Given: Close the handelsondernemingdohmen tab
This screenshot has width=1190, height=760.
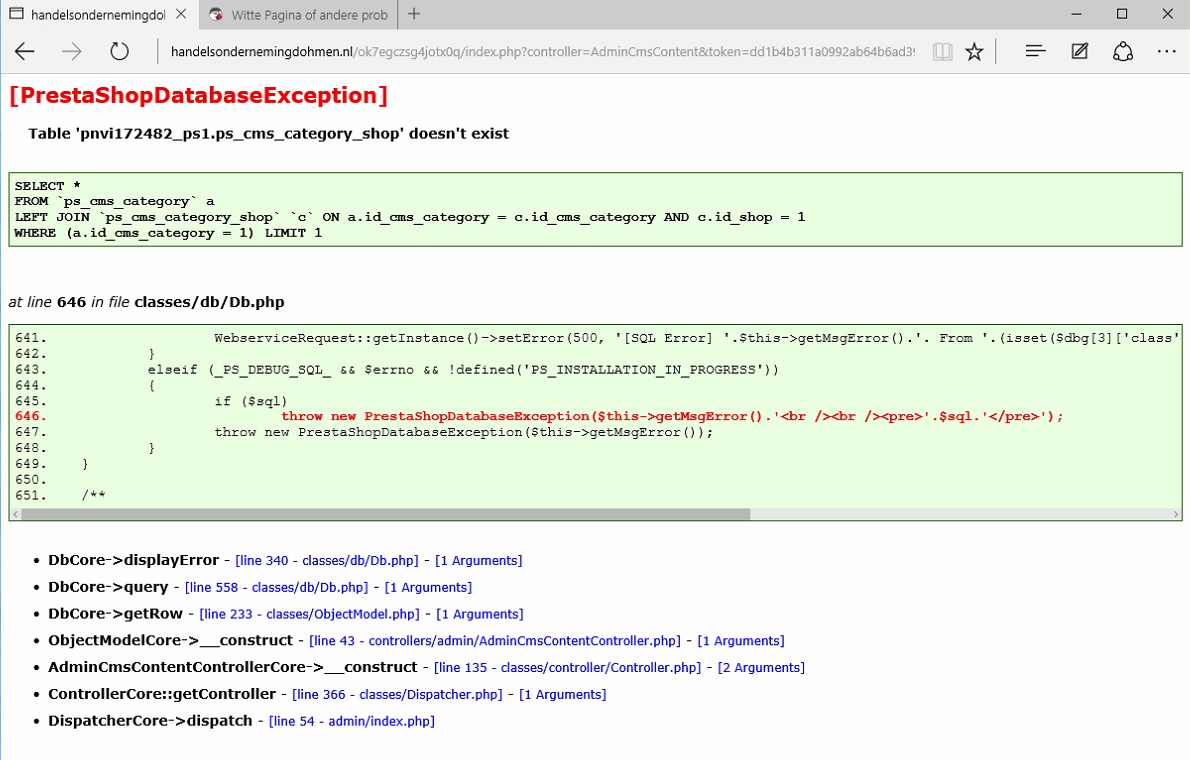Looking at the screenshot, I should [x=181, y=14].
